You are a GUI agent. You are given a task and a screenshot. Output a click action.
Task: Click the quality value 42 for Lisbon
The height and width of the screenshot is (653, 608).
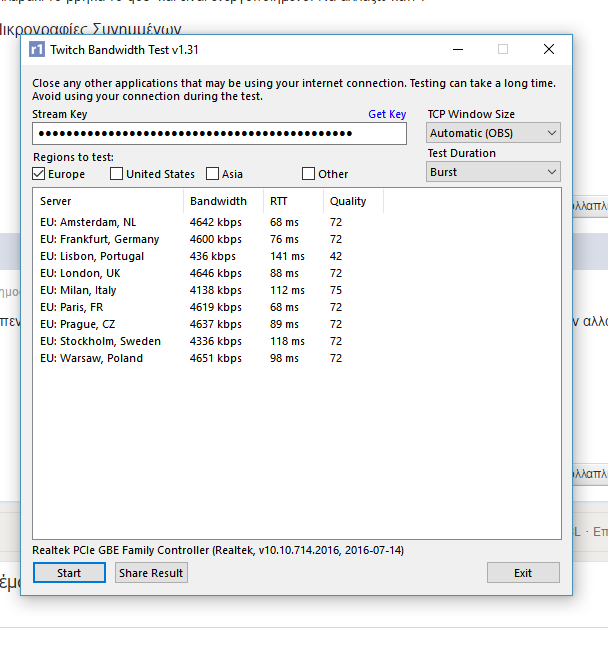(336, 256)
